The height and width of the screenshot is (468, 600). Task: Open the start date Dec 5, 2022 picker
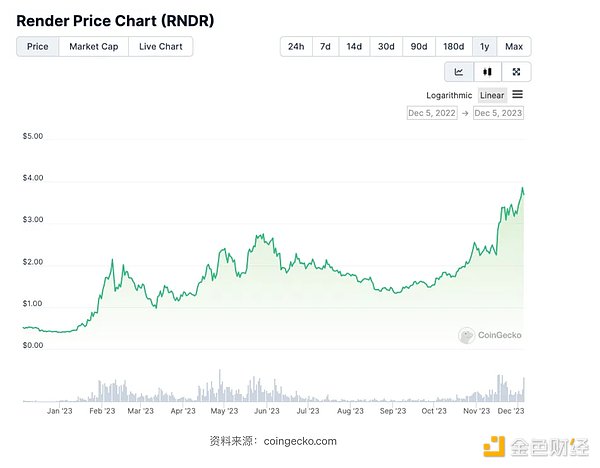432,113
